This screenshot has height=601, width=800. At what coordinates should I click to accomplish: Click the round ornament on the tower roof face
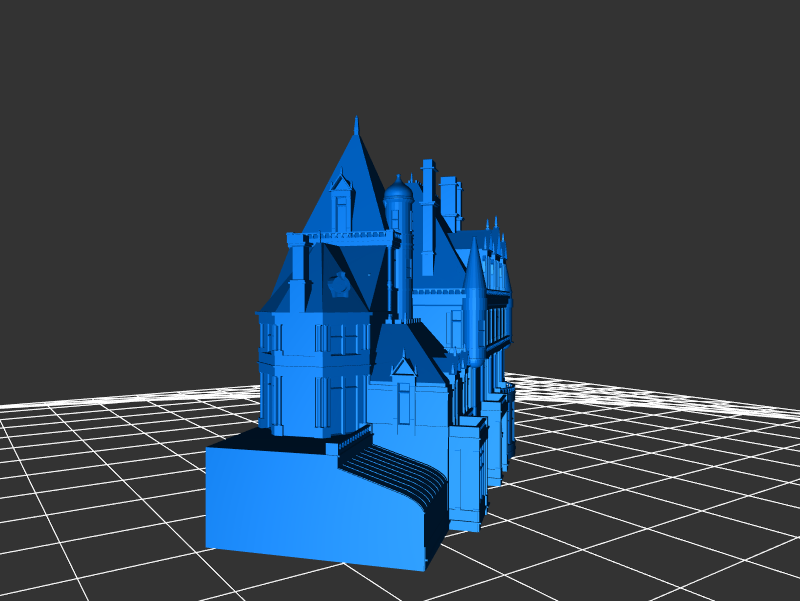pos(339,285)
